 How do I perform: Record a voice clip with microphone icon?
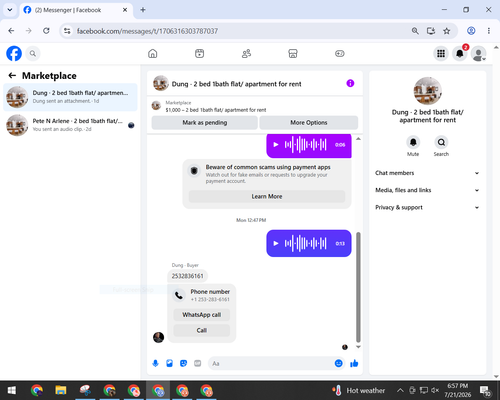(x=155, y=363)
